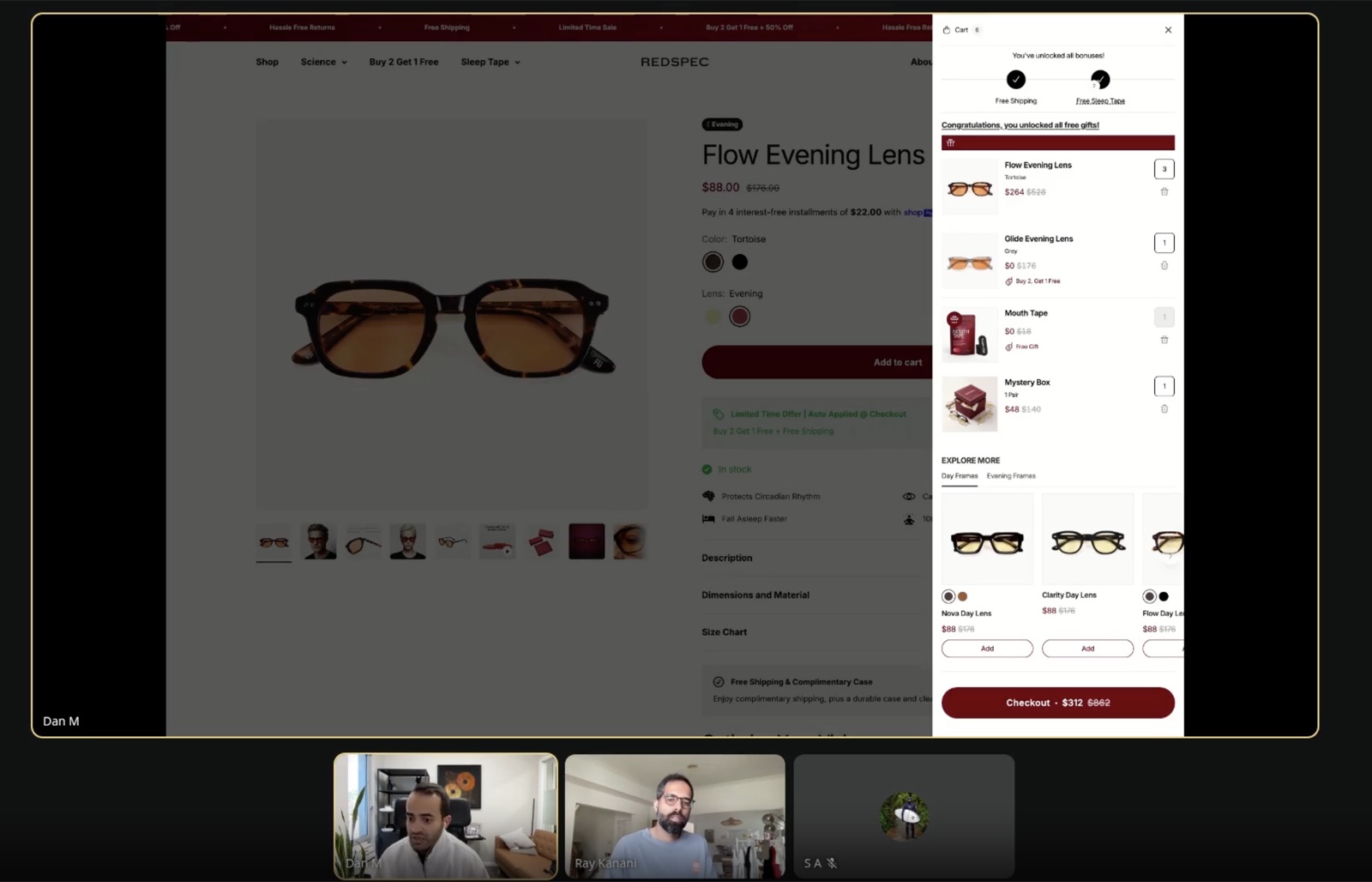Click the Free Gift tag under Mouth Tape
Viewport: 1372px width, 882px height.
tap(1021, 347)
